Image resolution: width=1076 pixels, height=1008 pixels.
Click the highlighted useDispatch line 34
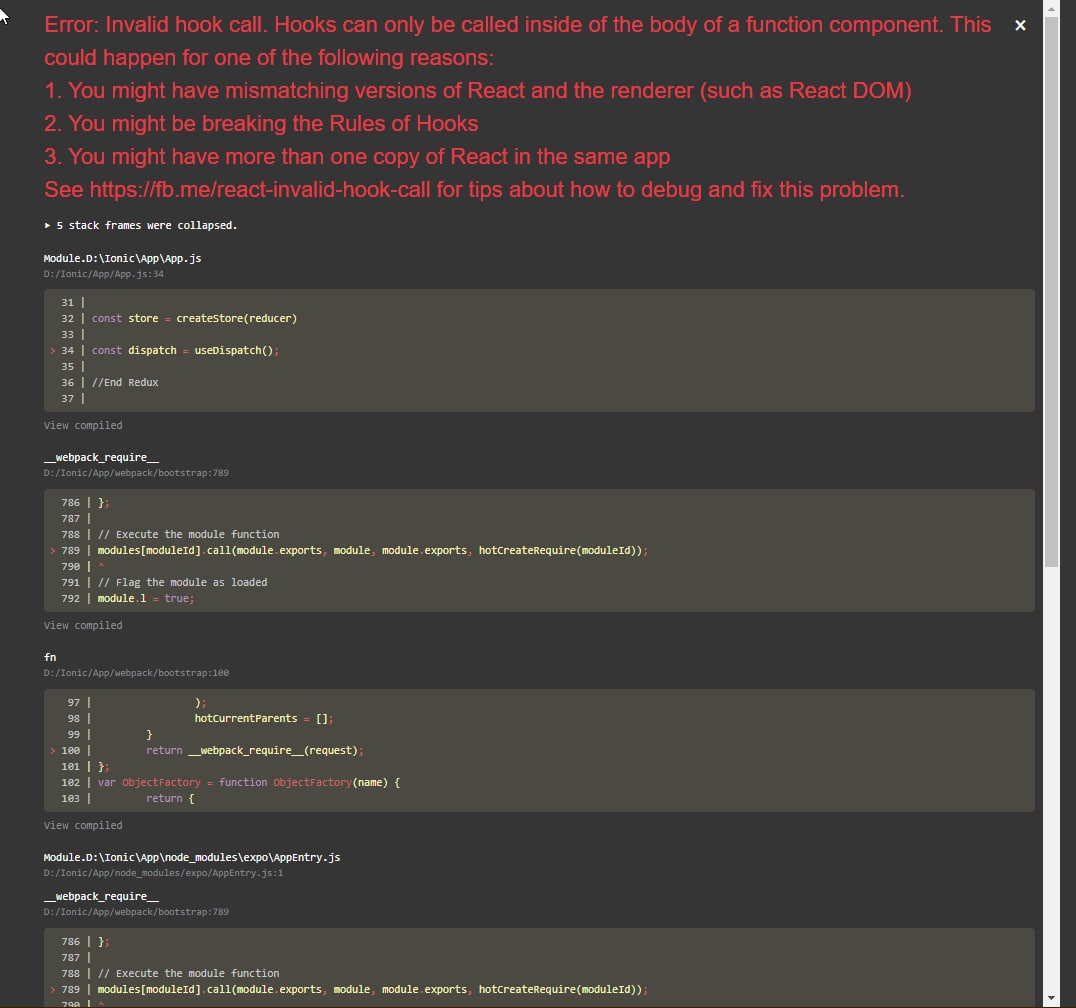tap(185, 351)
